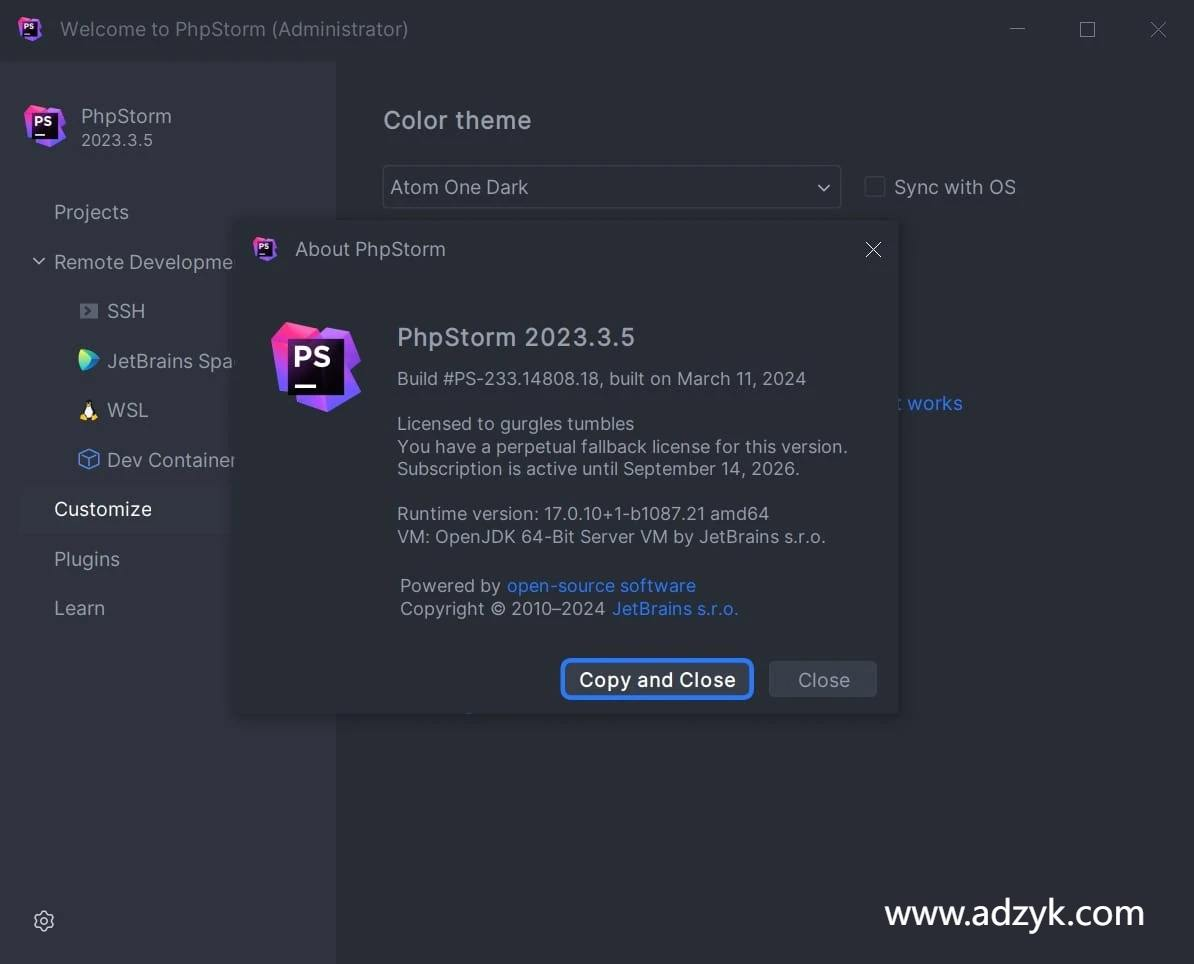This screenshot has width=1194, height=964.
Task: Open the Projects tab
Action: click(x=91, y=212)
